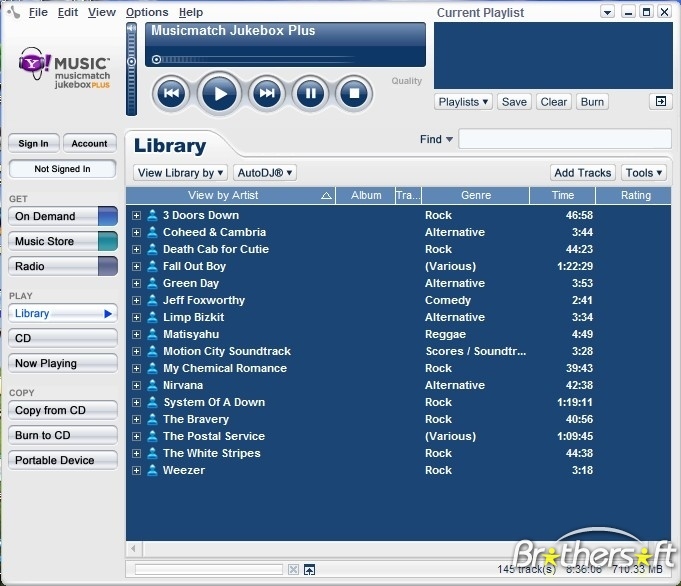Select The Postal Service row
Image resolution: width=681 pixels, height=586 pixels.
[399, 436]
